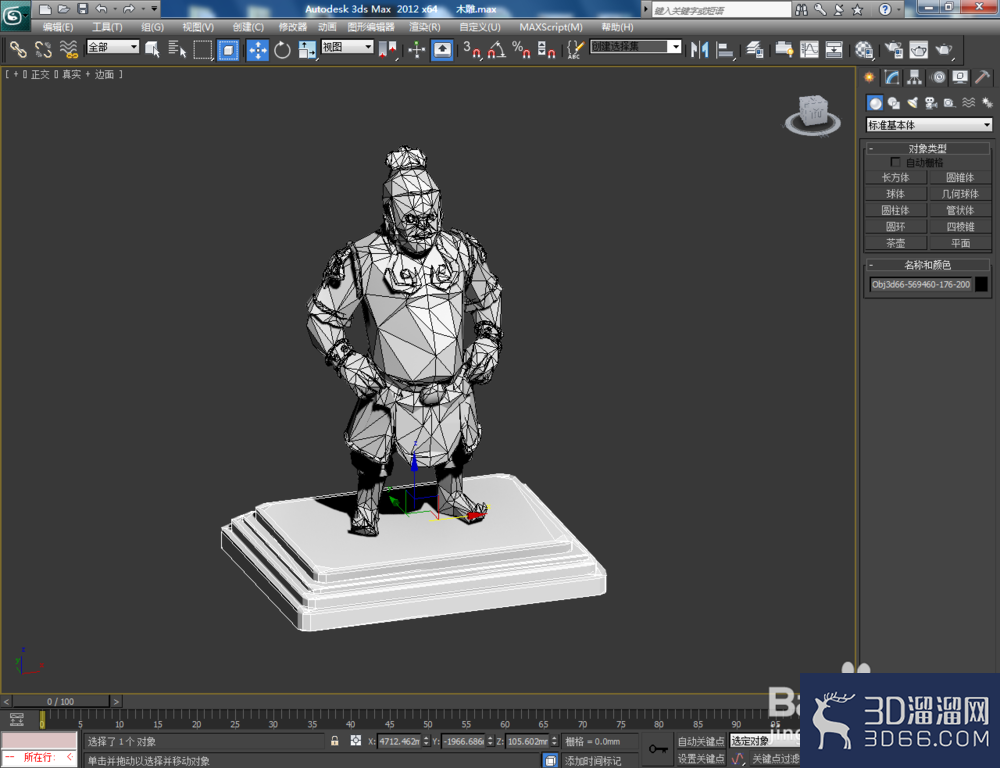Click the object name field Obj3d66-569460

(x=921, y=284)
